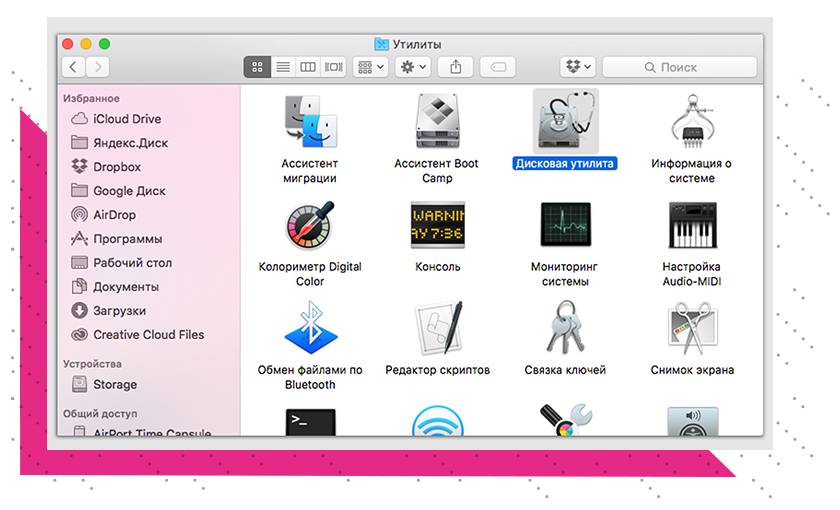Click the Дисковая утилита label
Viewport: 840px width, 510px height.
pos(565,163)
